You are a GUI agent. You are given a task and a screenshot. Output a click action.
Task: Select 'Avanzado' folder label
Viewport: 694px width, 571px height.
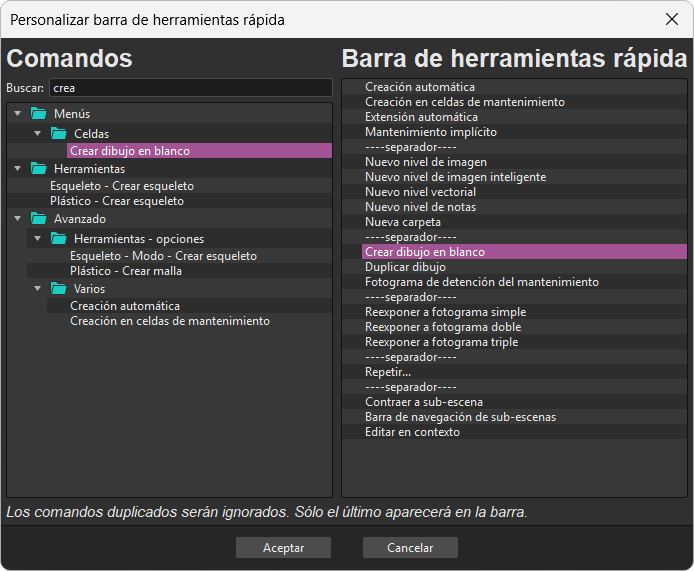click(x=80, y=219)
